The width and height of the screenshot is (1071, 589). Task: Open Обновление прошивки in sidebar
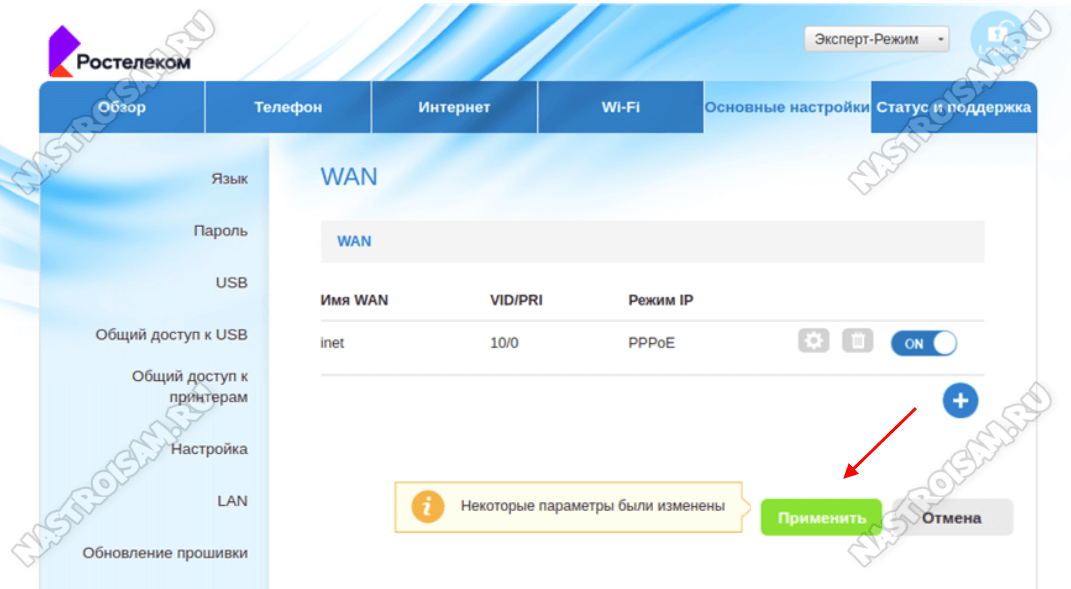tap(165, 553)
